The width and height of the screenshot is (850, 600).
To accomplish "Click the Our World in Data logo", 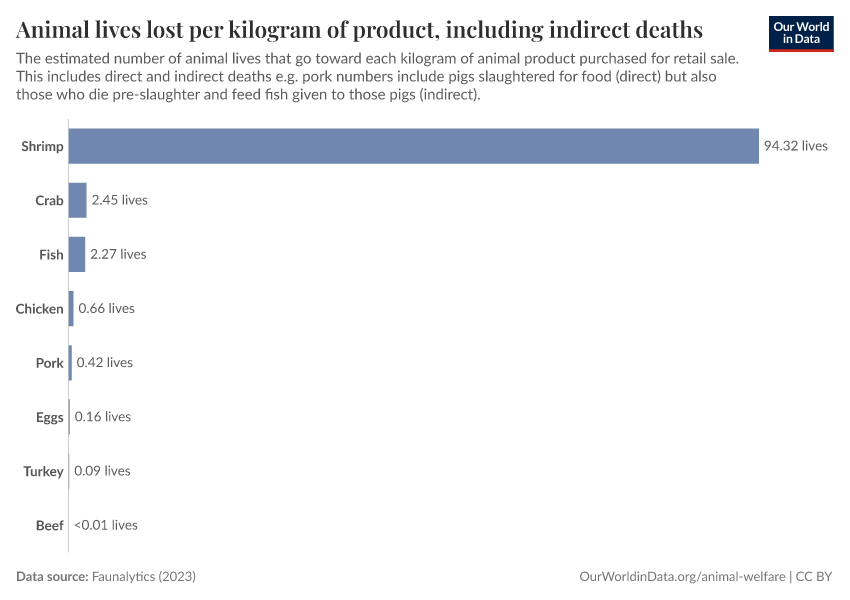I will pos(800,33).
